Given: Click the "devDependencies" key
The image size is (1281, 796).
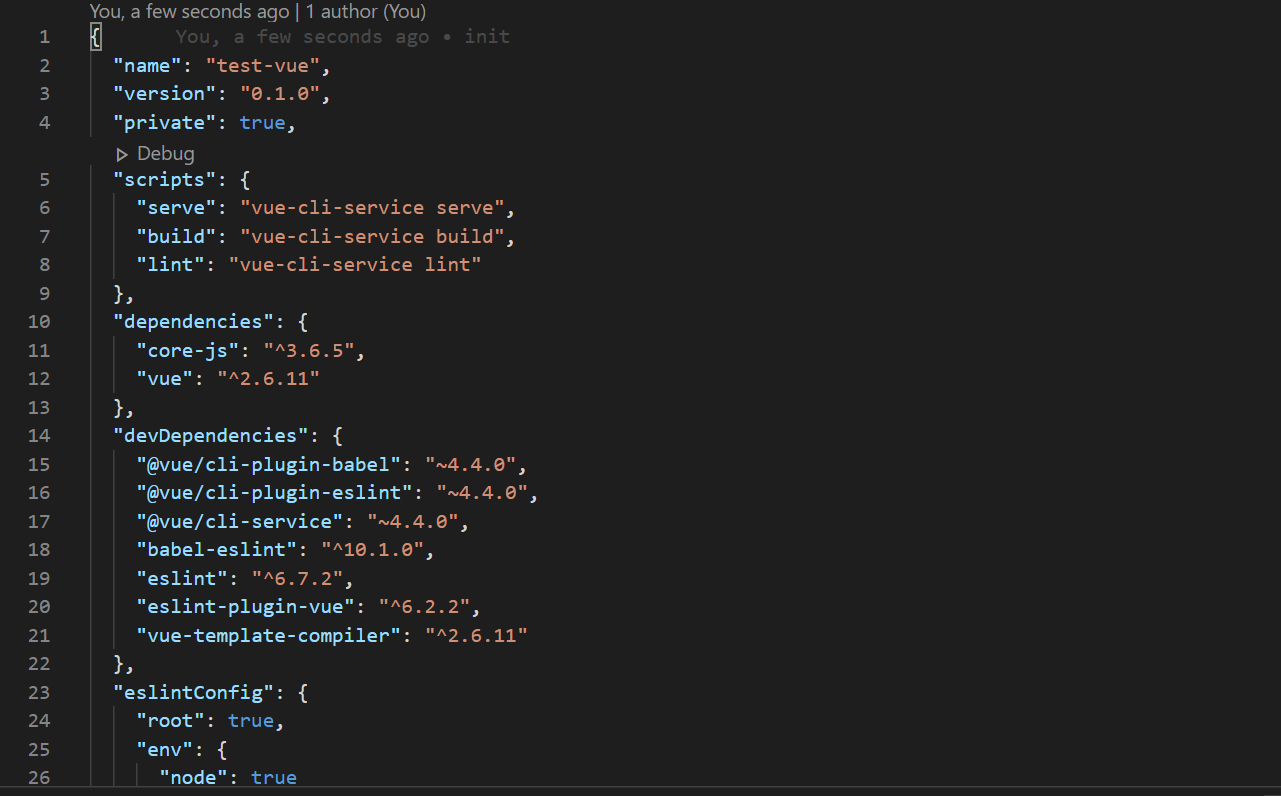Looking at the screenshot, I should (x=211, y=436).
